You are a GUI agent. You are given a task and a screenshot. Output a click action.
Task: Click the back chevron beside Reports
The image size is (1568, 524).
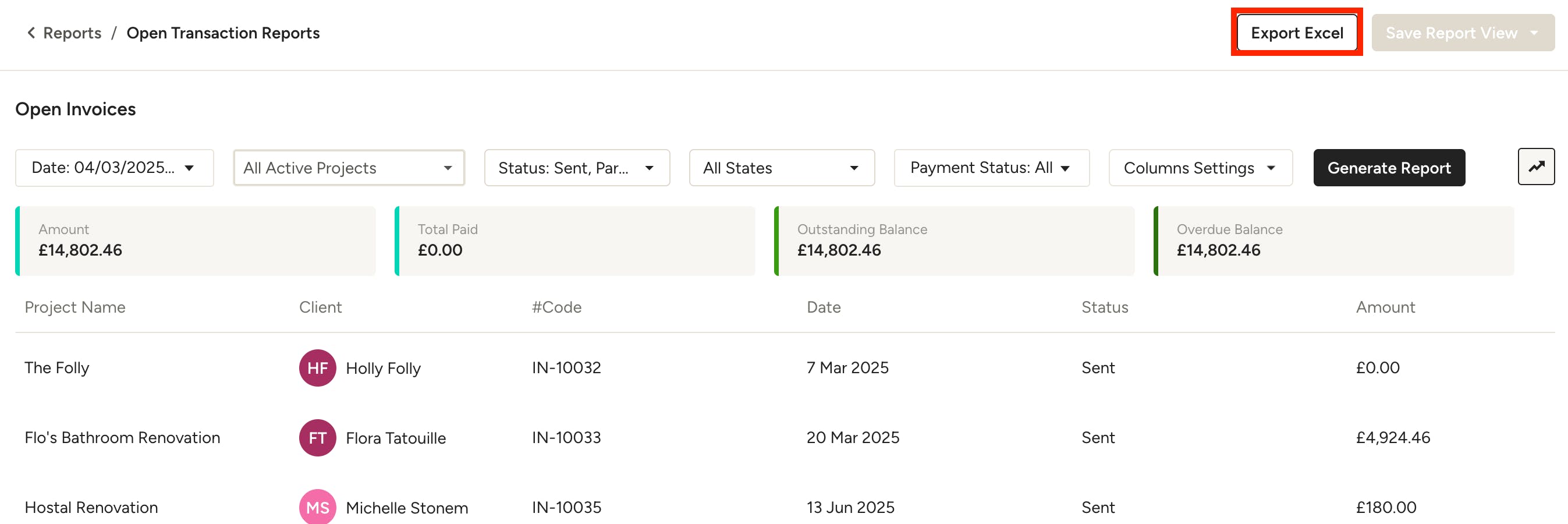point(31,33)
